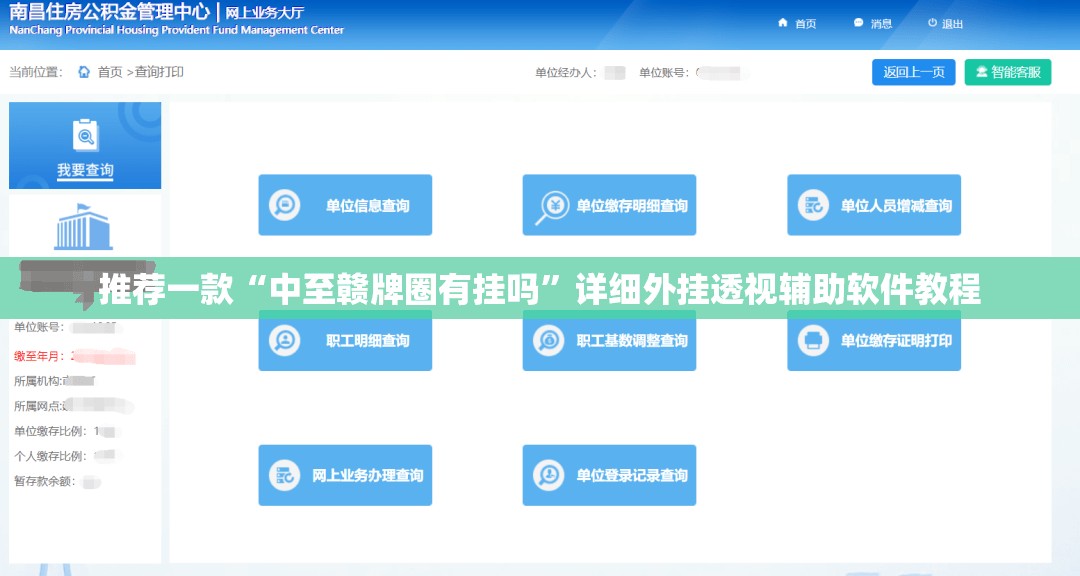The height and width of the screenshot is (576, 1080).
Task: Go to 首页 in top navigation
Action: tap(805, 24)
